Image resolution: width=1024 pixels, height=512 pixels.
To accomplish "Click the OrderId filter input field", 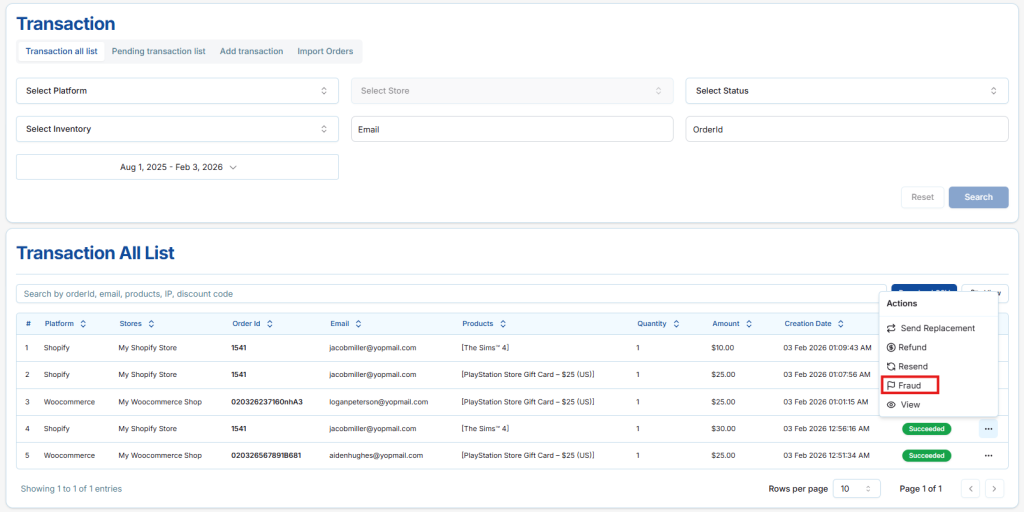I will point(846,129).
